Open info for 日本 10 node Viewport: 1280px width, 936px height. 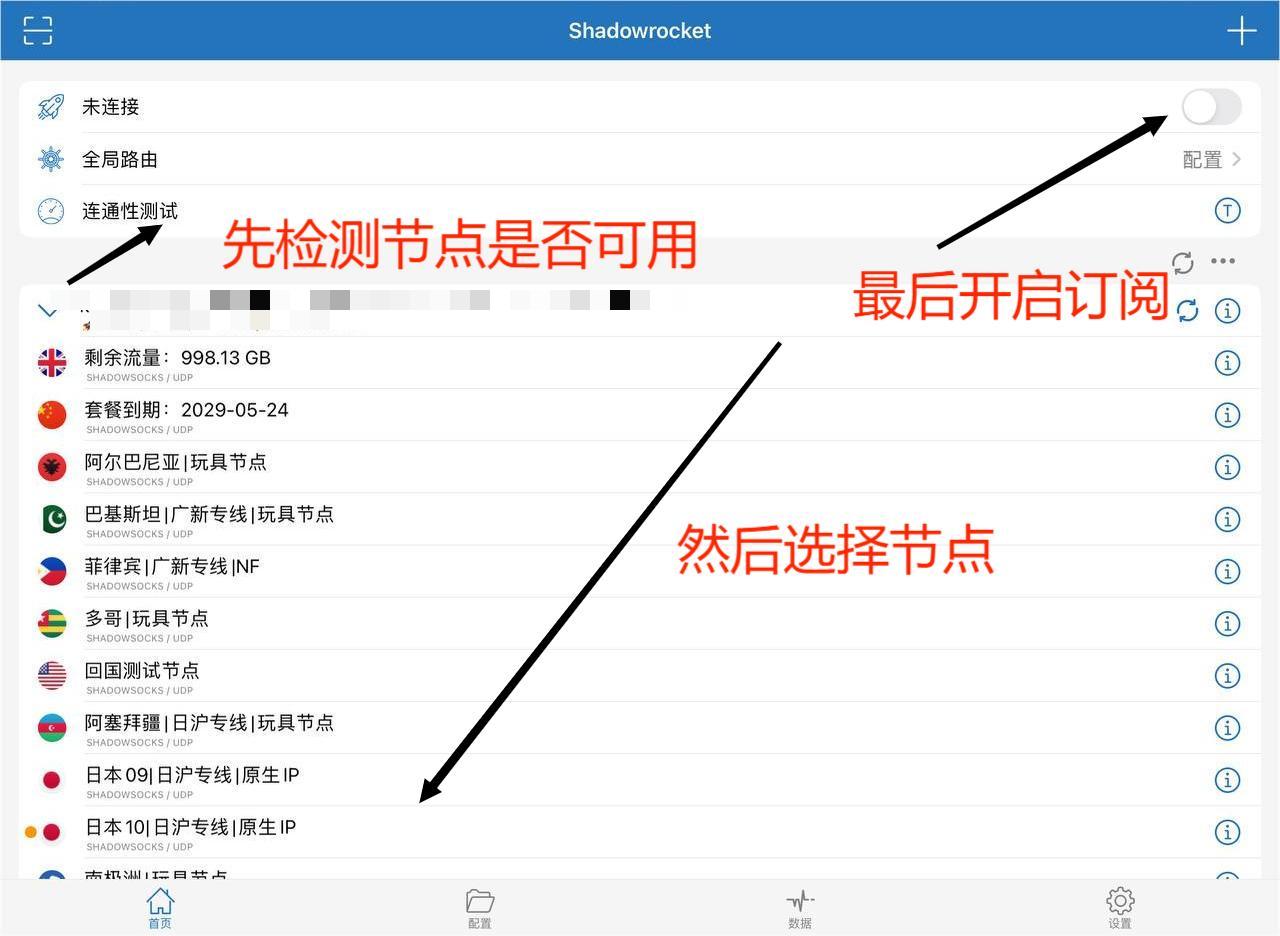[x=1227, y=832]
